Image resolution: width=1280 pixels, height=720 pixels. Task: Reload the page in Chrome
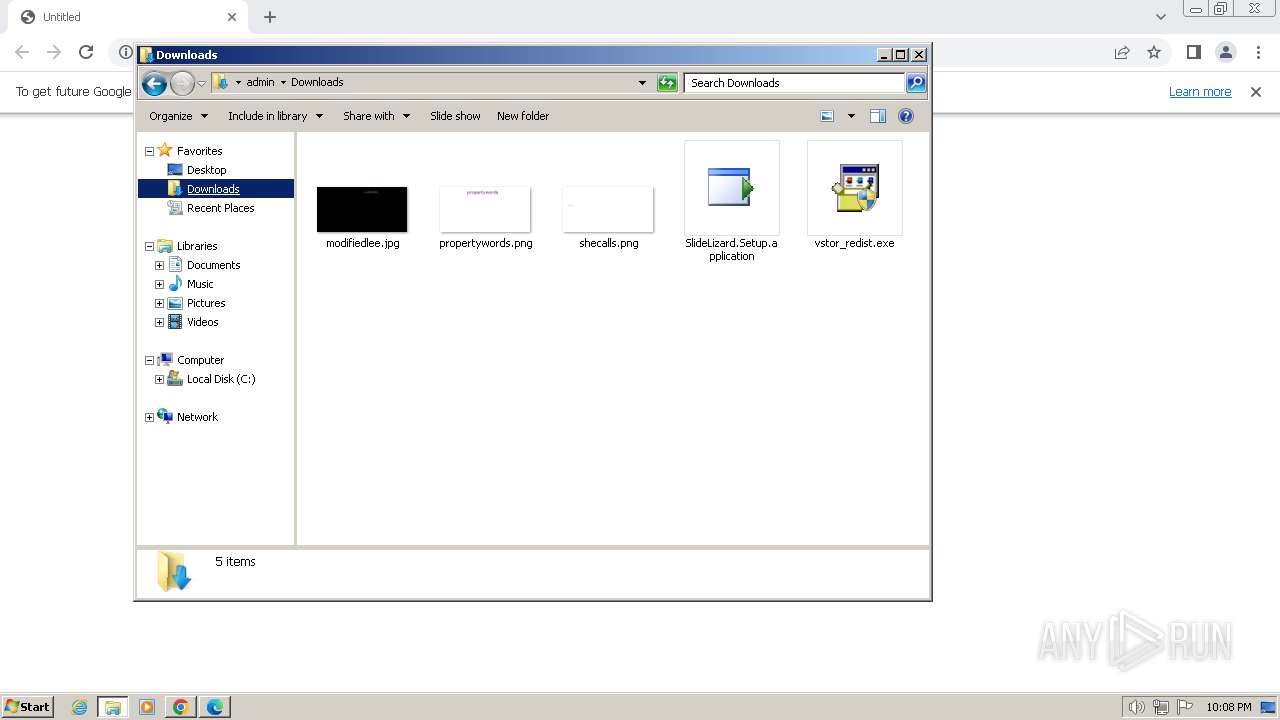[x=86, y=52]
